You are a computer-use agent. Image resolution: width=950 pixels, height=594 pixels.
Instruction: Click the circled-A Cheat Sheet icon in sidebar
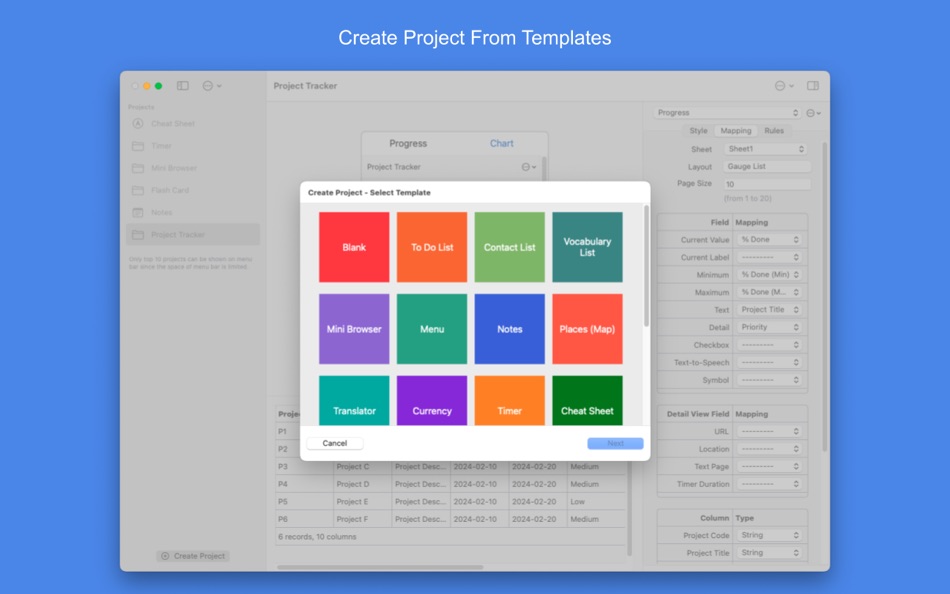click(136, 123)
